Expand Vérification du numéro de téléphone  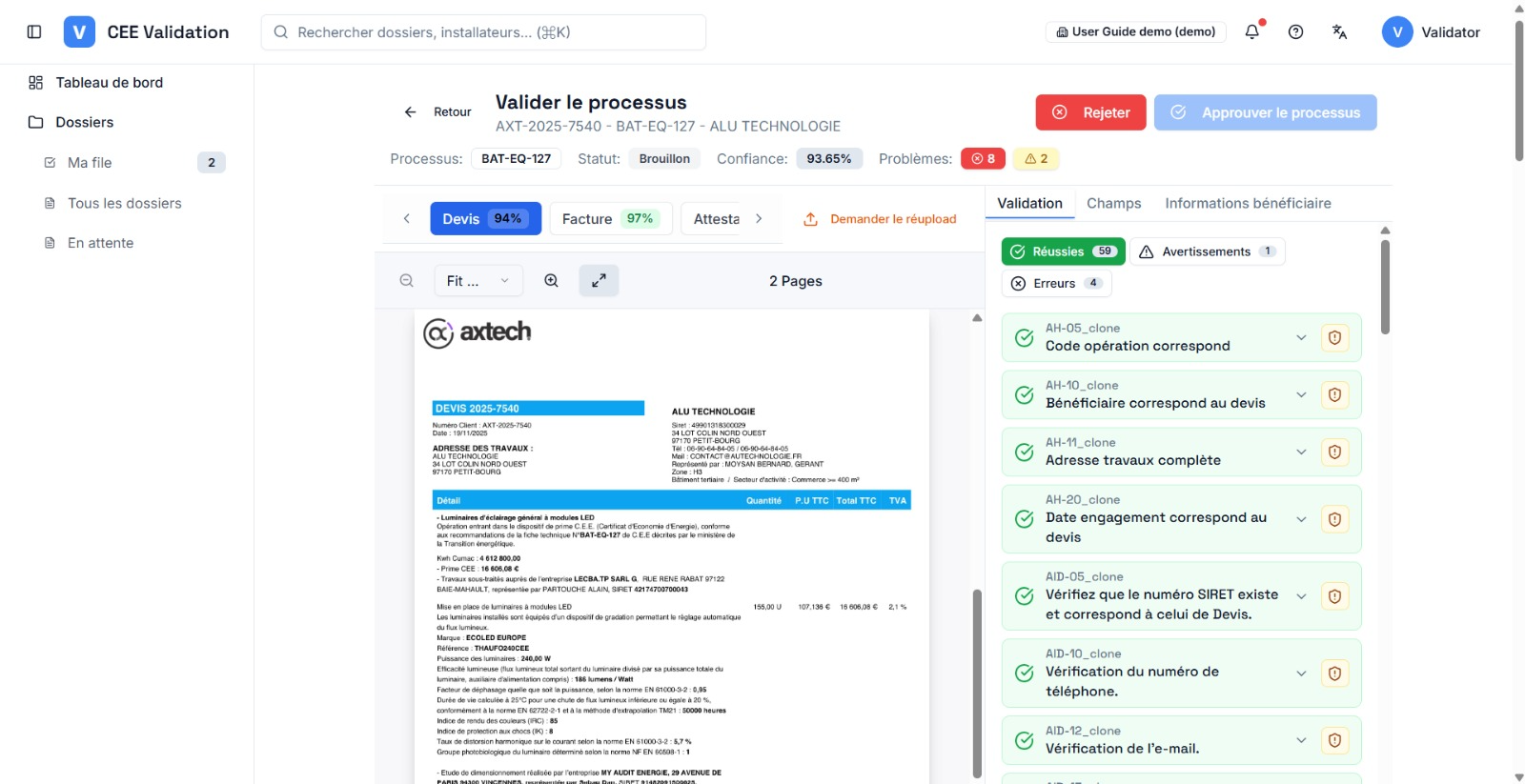click(1301, 673)
